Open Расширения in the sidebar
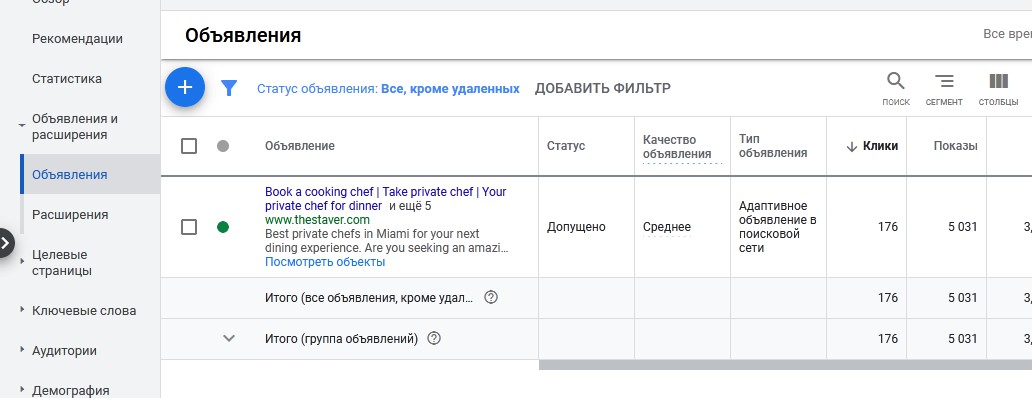The width and height of the screenshot is (1032, 398). [70, 214]
